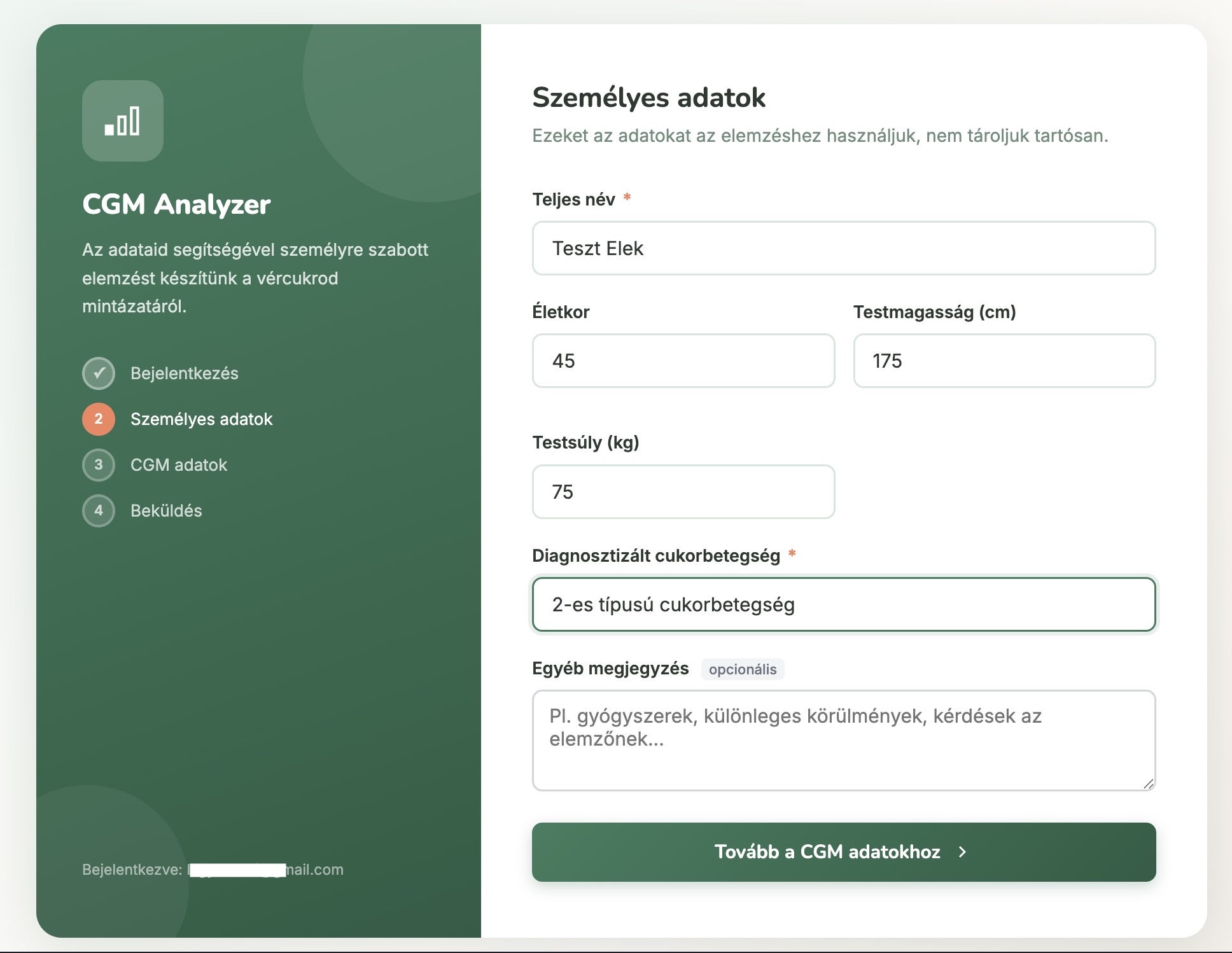Click the Egyéb megjegyzés text area
Image resolution: width=1232 pixels, height=953 pixels.
coord(843,741)
